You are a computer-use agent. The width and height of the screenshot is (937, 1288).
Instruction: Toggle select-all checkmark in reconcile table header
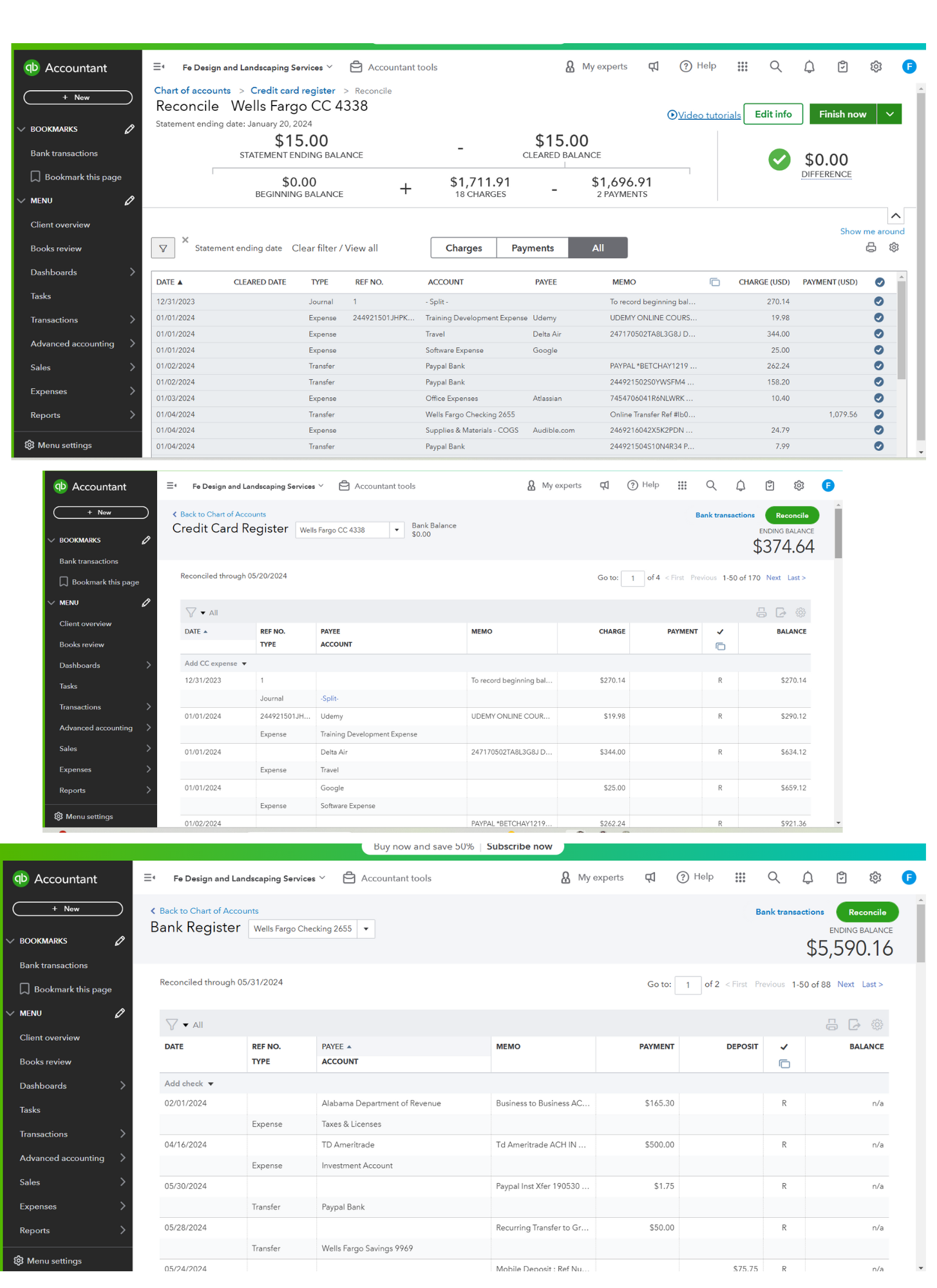click(880, 282)
